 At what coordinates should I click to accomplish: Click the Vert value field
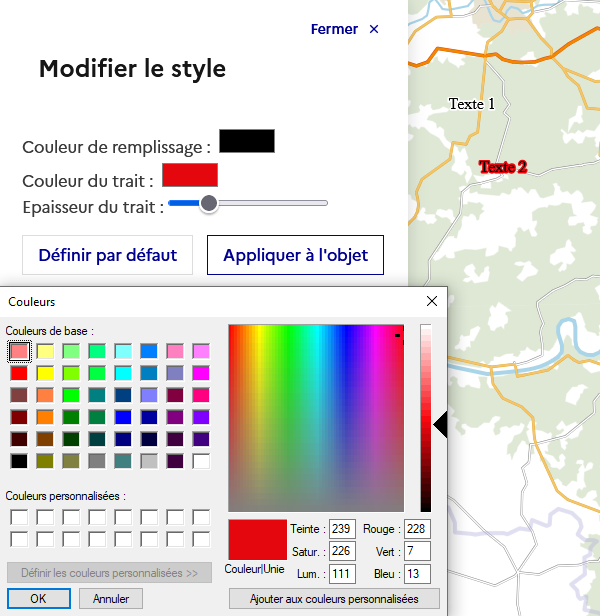[x=417, y=551]
